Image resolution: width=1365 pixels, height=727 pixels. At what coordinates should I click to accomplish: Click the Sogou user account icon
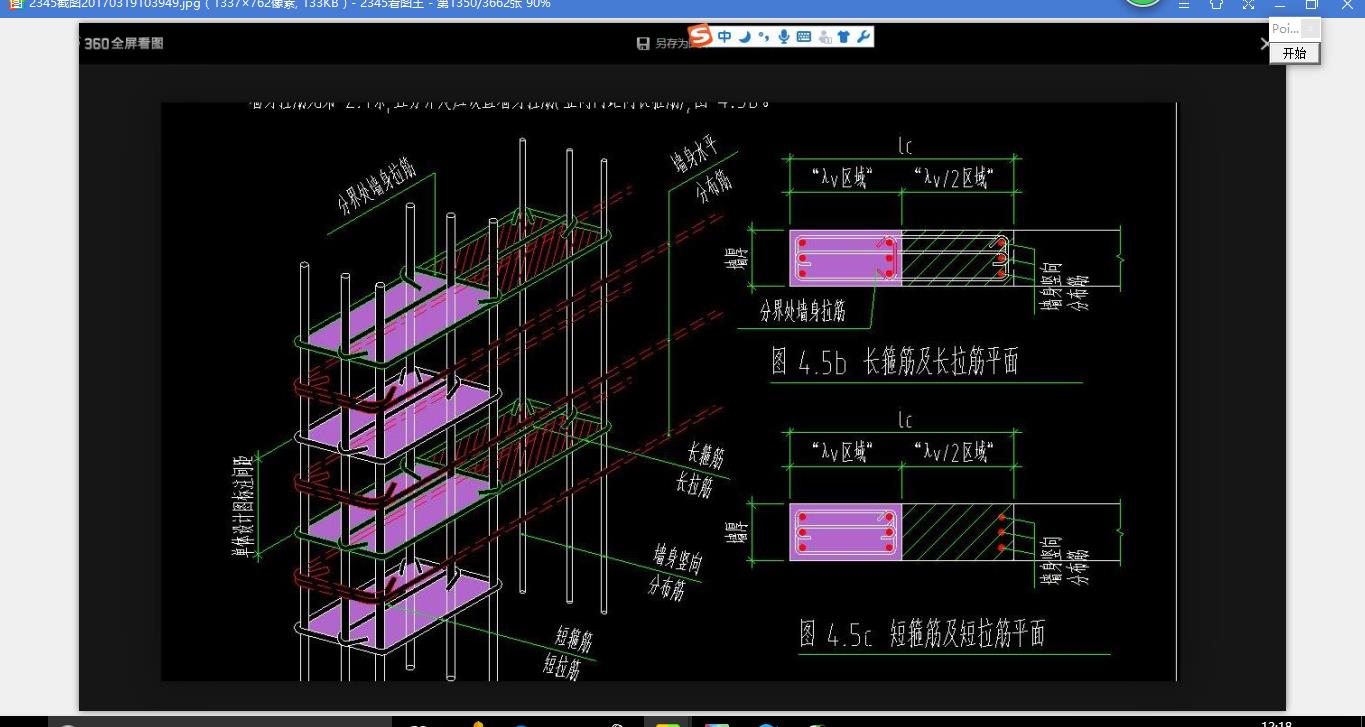coord(824,38)
